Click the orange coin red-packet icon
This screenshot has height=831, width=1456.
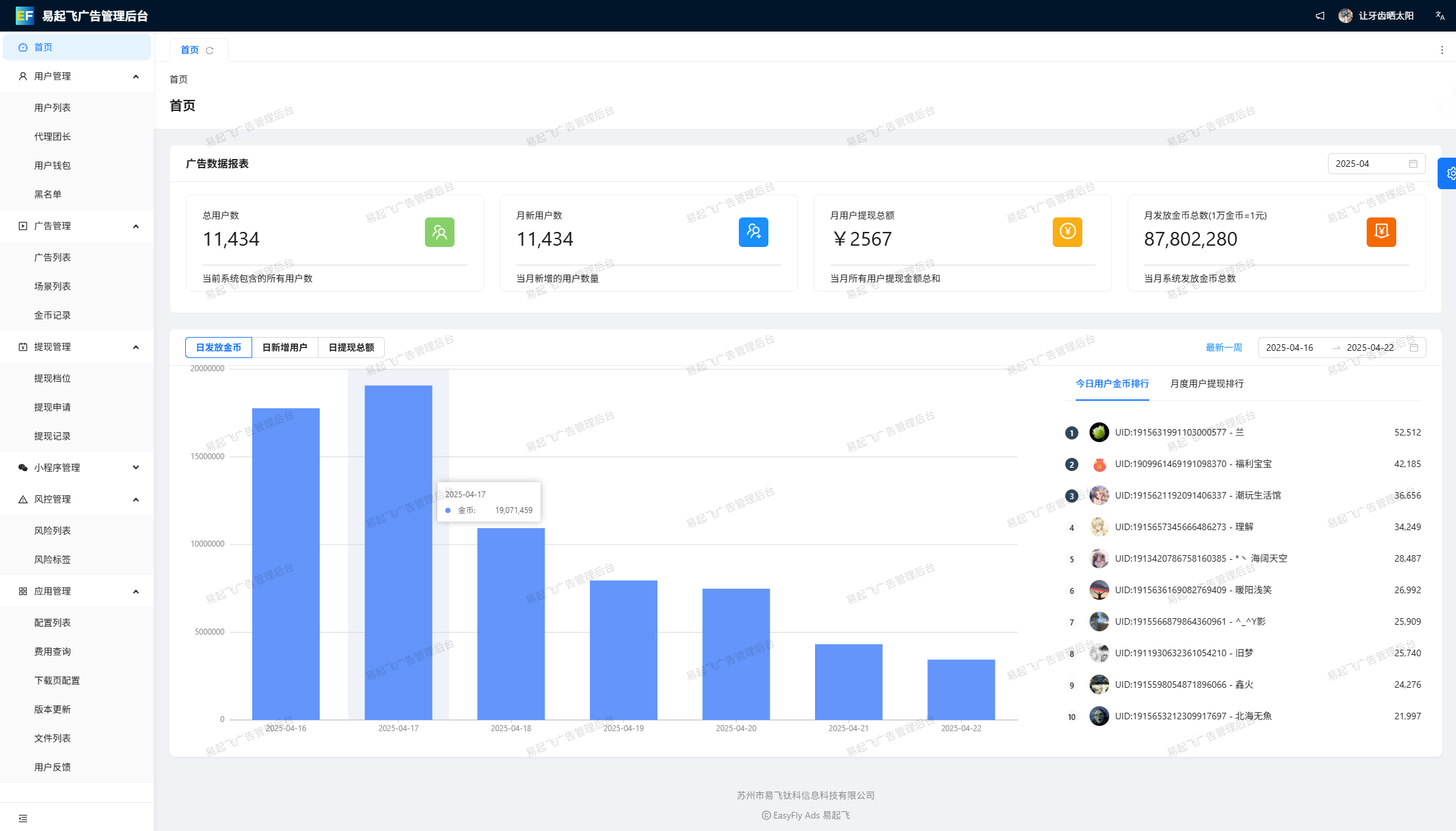[1381, 232]
